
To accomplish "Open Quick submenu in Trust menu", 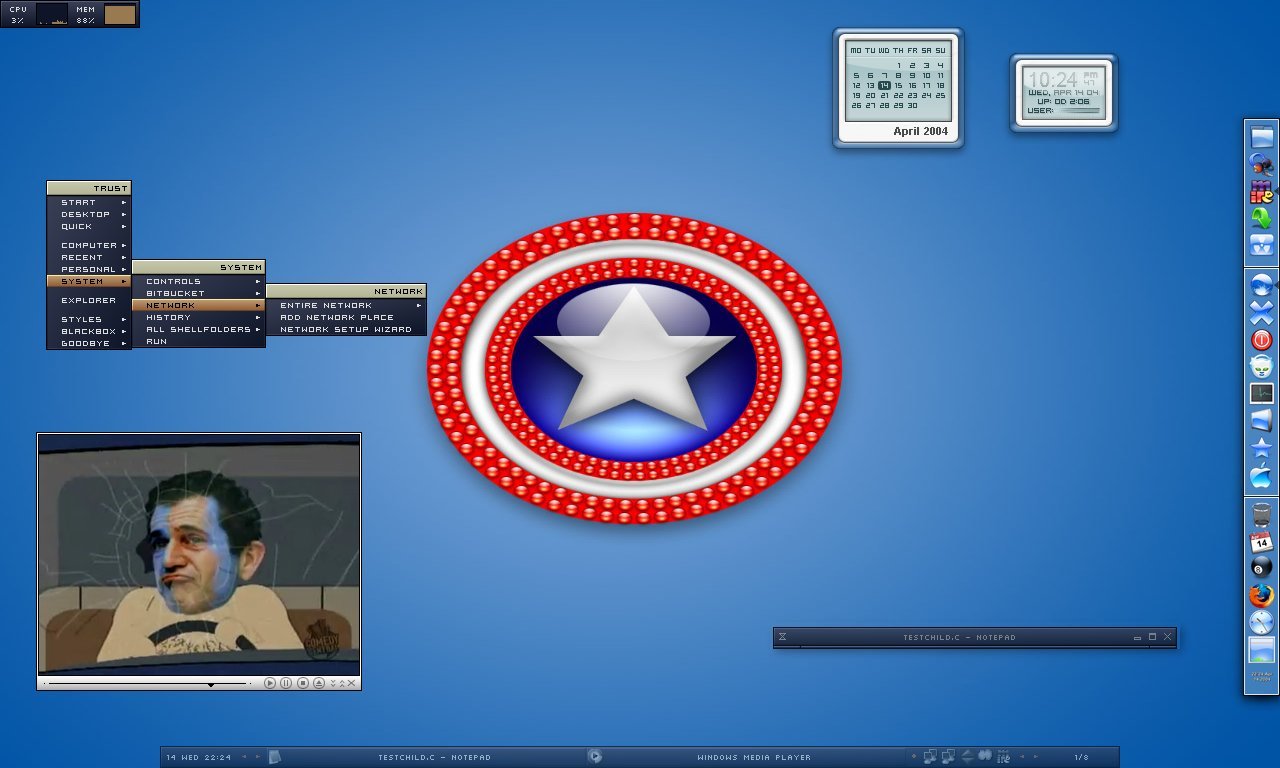I will tap(89, 226).
